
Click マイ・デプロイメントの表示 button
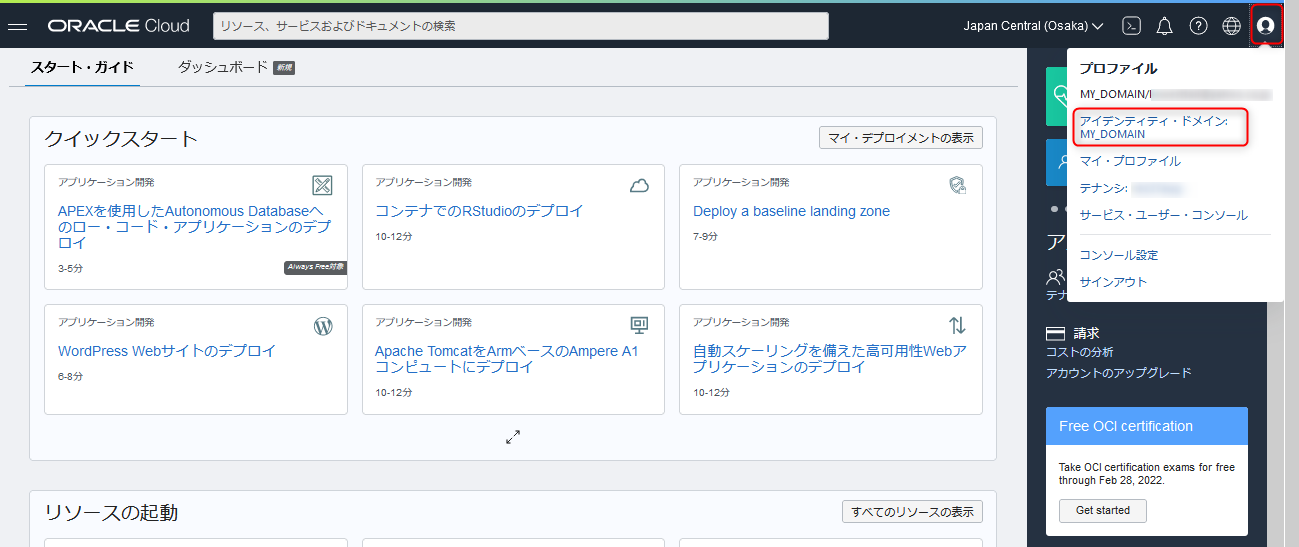[x=901, y=138]
